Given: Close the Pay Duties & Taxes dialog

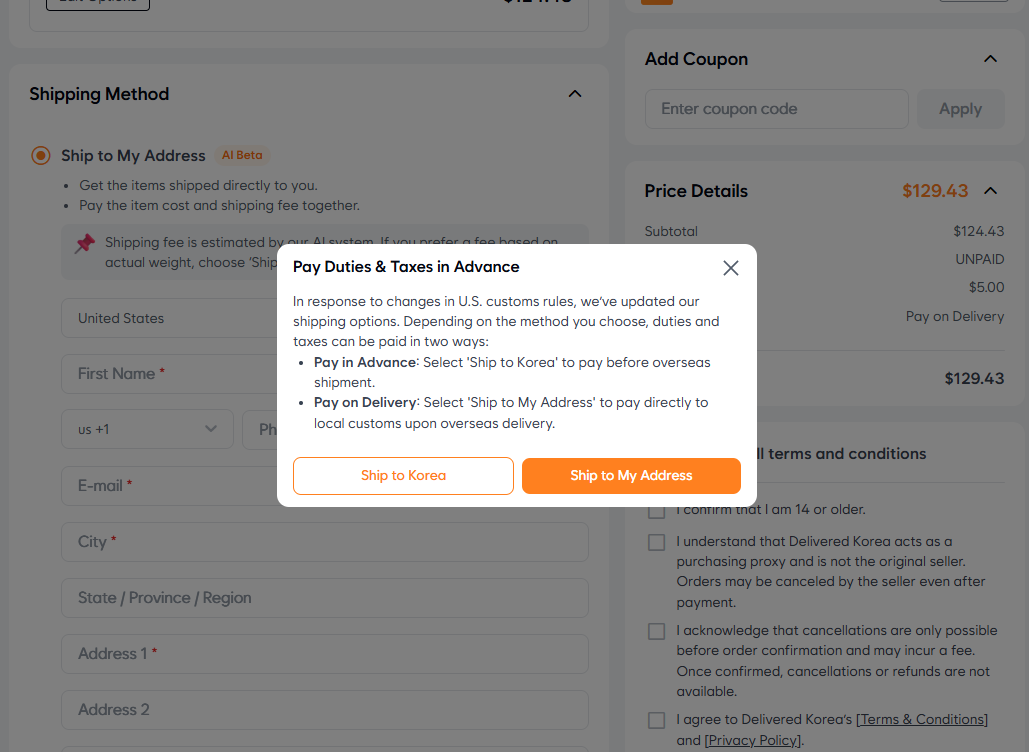Looking at the screenshot, I should coord(731,268).
